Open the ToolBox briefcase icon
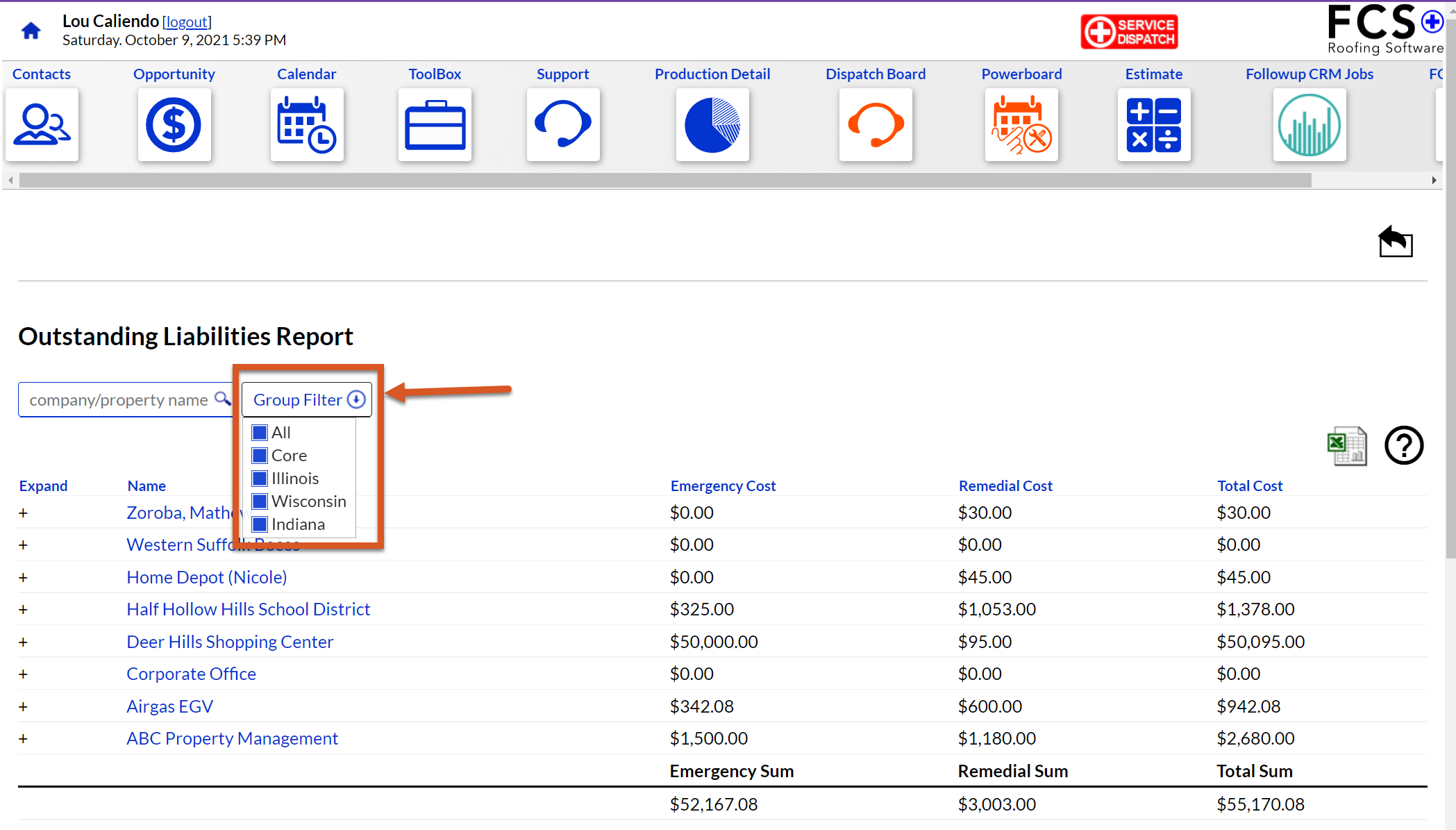This screenshot has height=830, width=1456. point(435,125)
